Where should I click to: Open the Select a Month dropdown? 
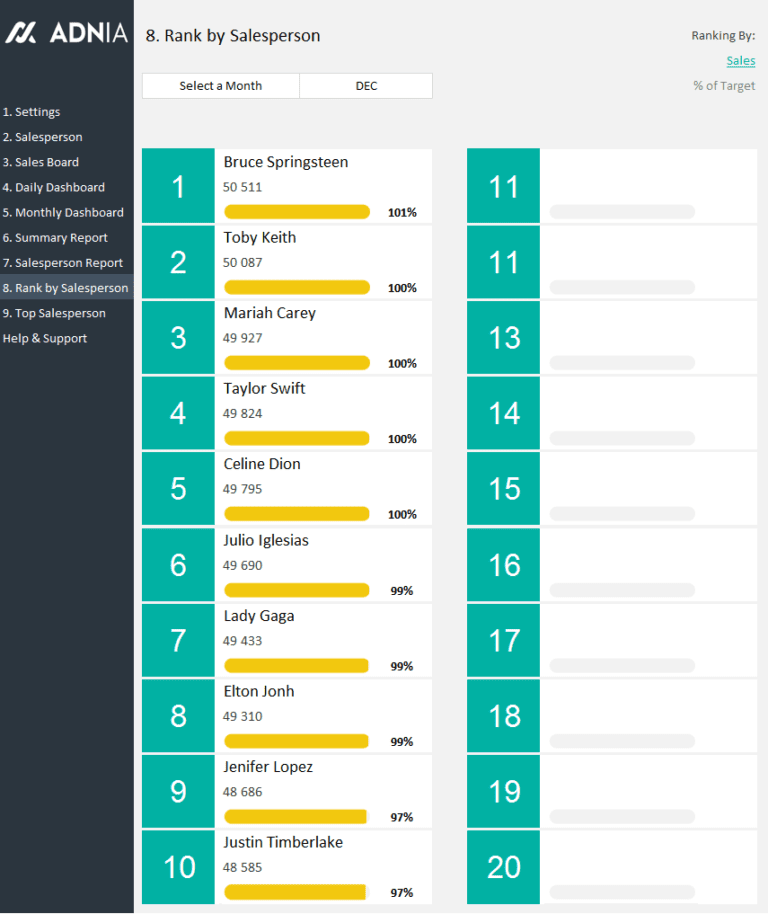pyautogui.click(x=220, y=85)
